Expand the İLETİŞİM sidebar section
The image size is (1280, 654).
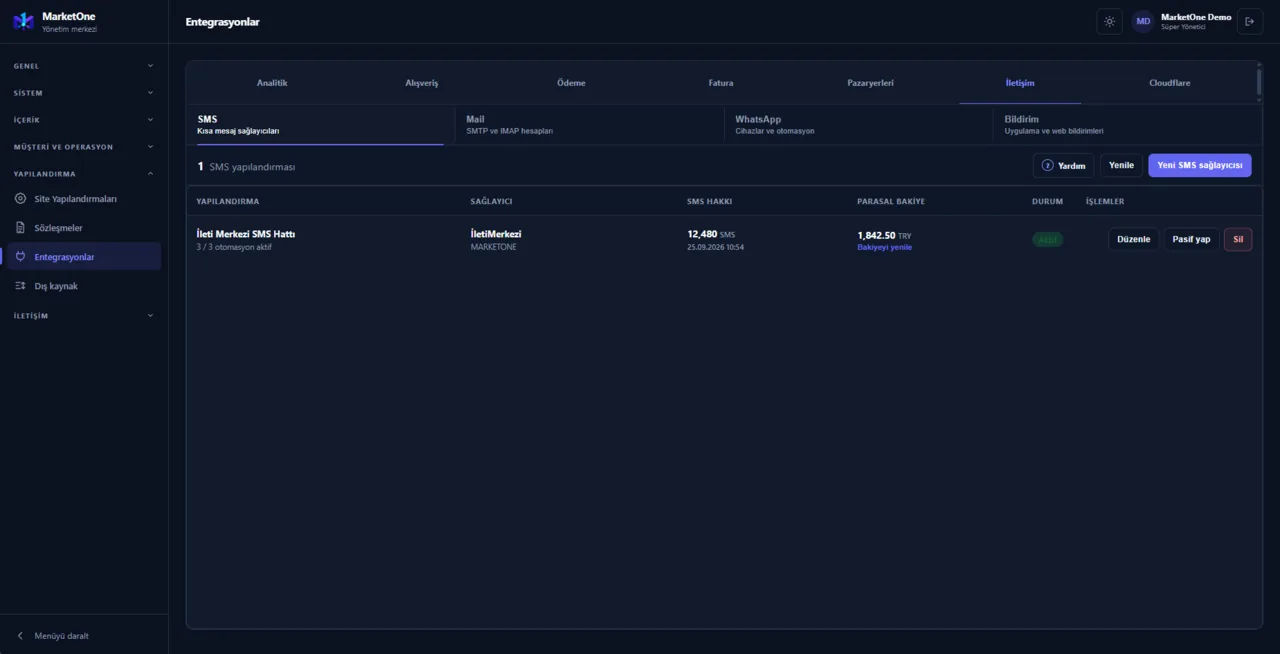(84, 316)
